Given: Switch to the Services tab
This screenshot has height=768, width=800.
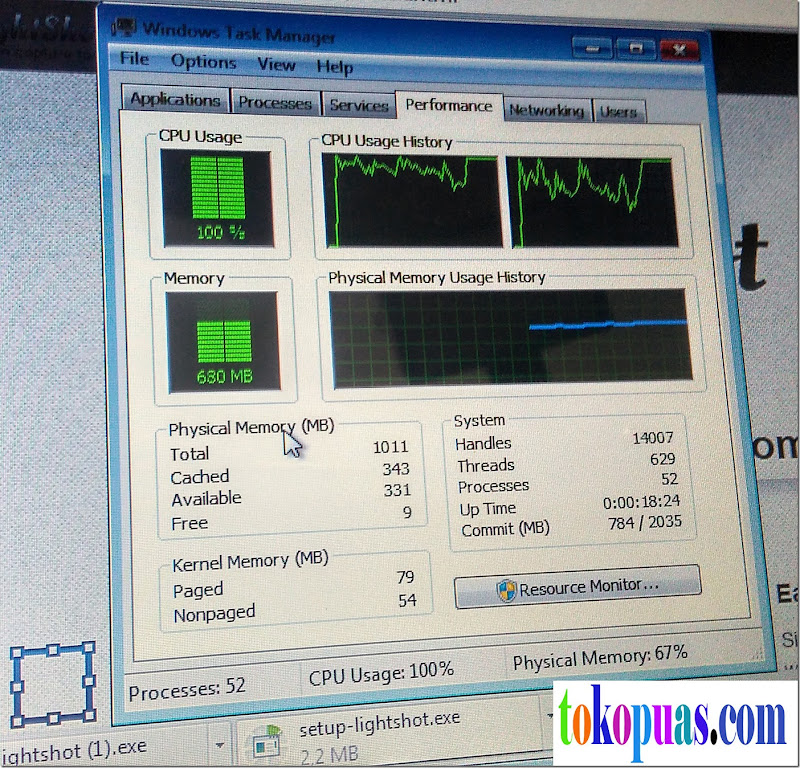Looking at the screenshot, I should [359, 105].
